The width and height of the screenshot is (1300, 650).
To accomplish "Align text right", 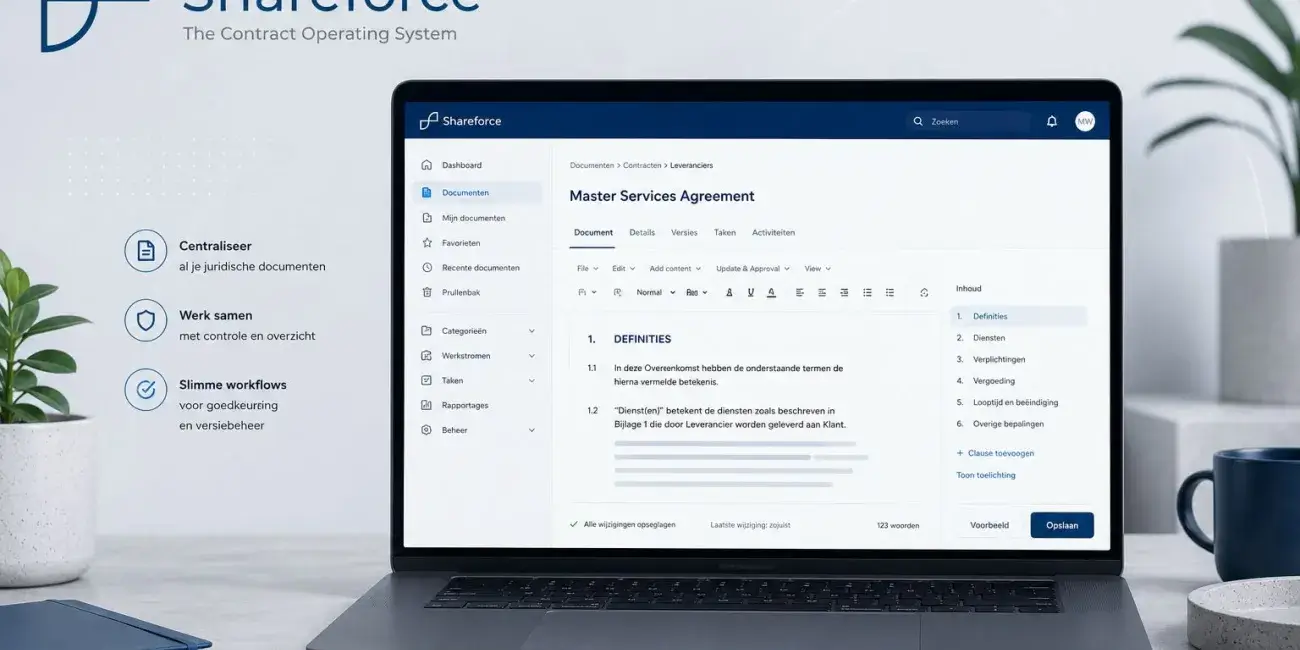I will (844, 292).
